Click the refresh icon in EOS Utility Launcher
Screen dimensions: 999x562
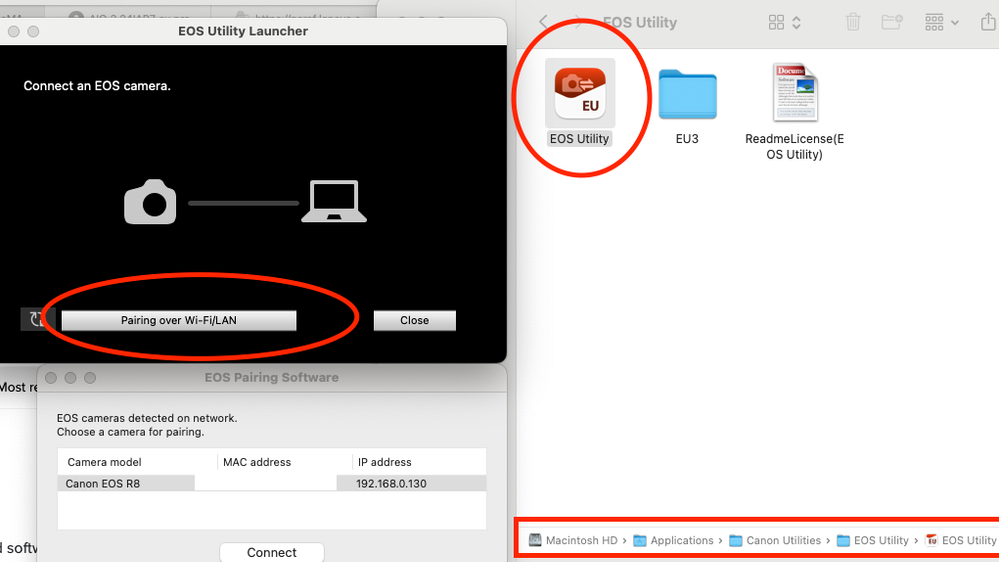pos(37,319)
